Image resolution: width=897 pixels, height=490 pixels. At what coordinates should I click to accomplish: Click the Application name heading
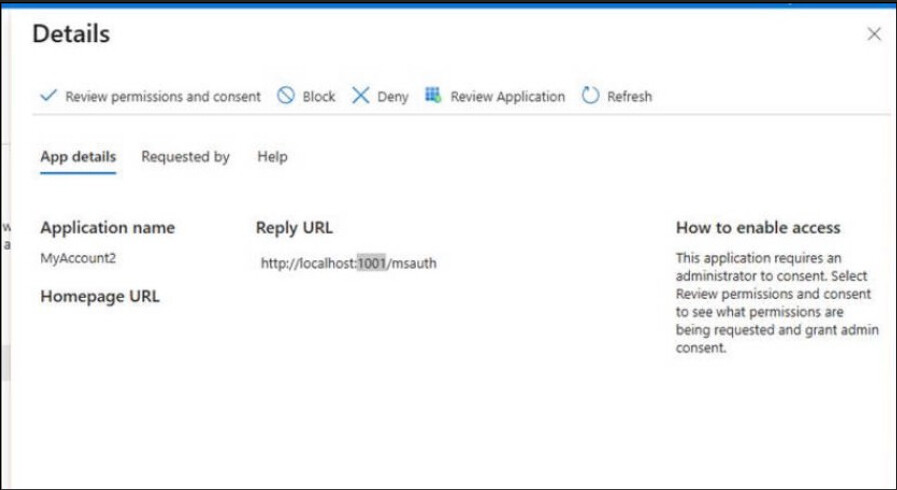(108, 228)
